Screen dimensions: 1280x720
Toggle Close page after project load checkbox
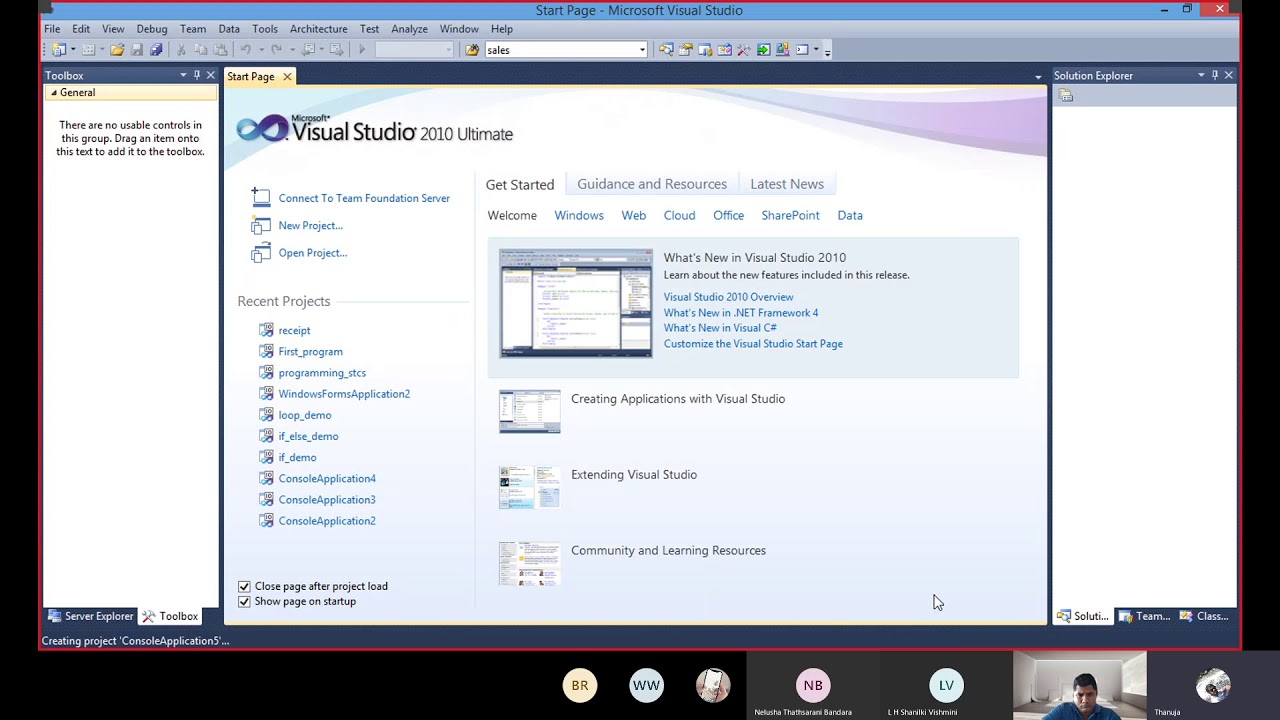pos(244,586)
